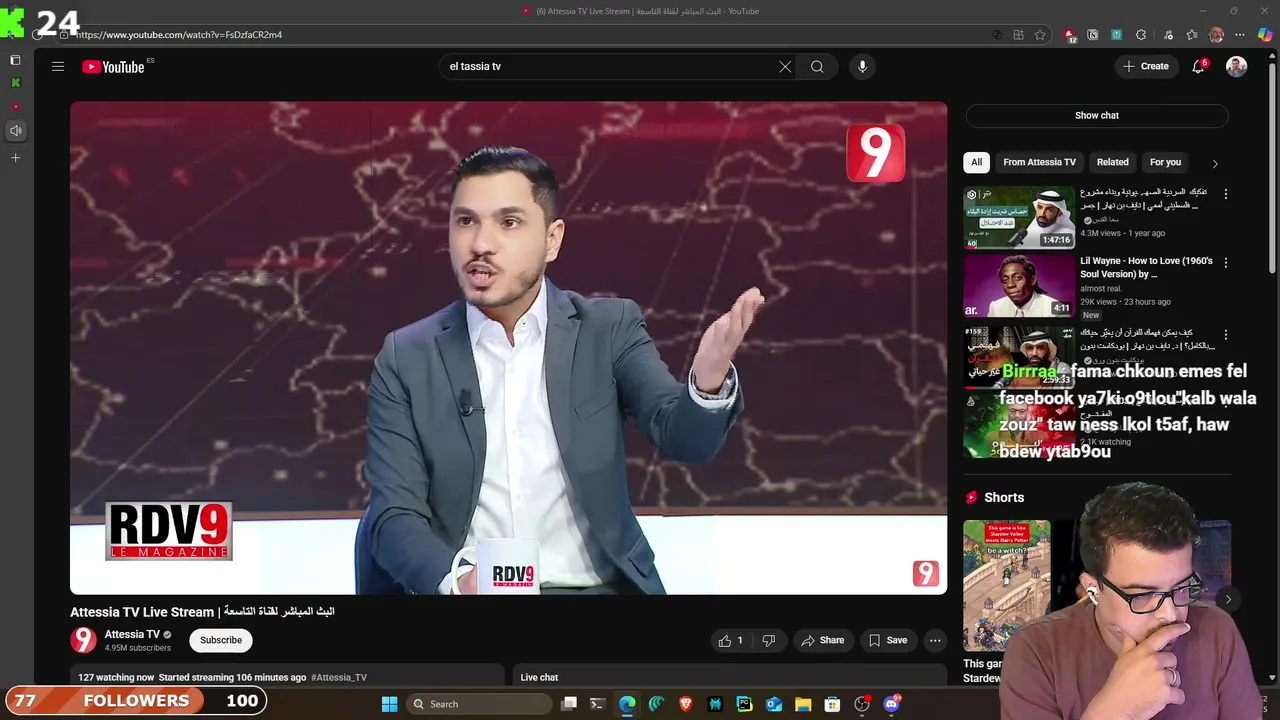This screenshot has height=720, width=1280.
Task: Click the 4.95M subscribers text
Action: pyautogui.click(x=137, y=648)
